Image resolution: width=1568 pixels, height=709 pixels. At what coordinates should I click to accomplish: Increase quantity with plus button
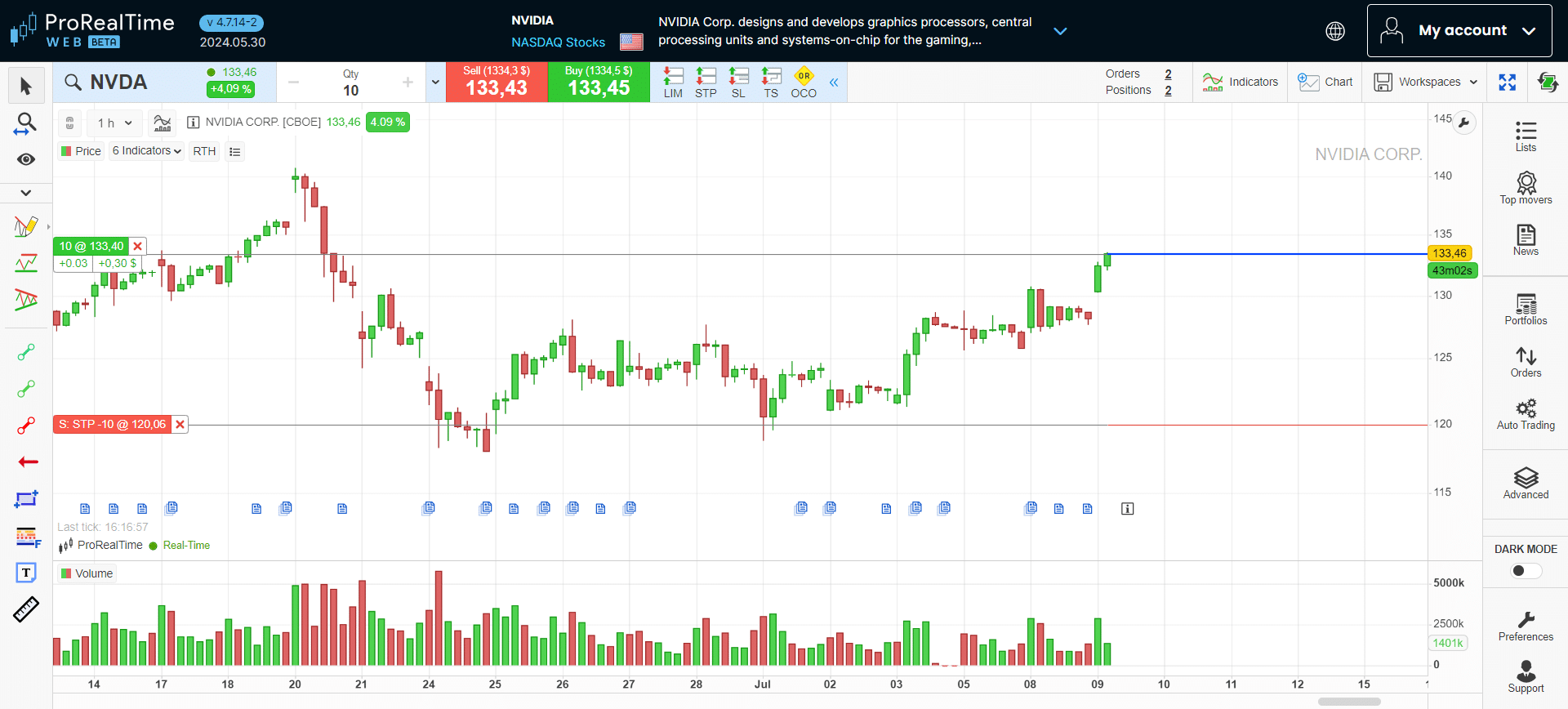[x=408, y=82]
